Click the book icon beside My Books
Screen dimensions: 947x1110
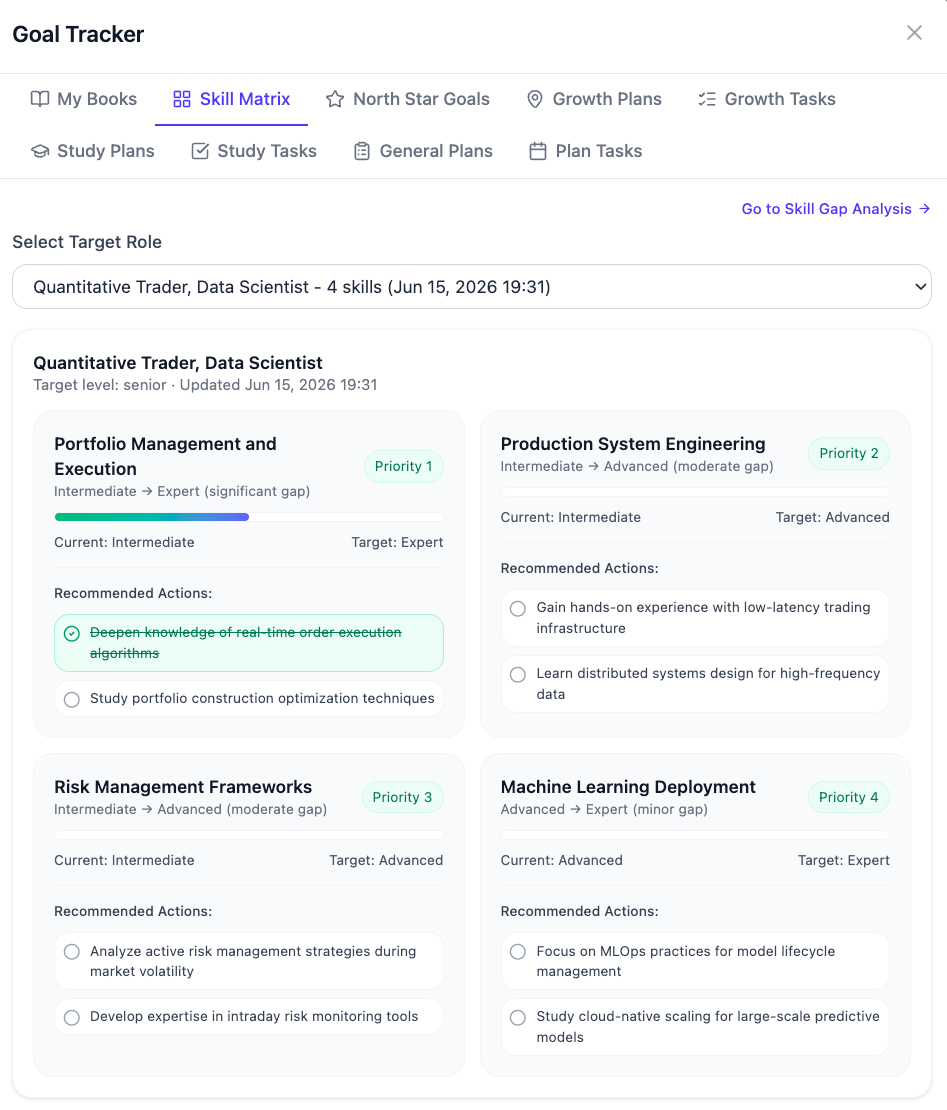[x=40, y=99]
